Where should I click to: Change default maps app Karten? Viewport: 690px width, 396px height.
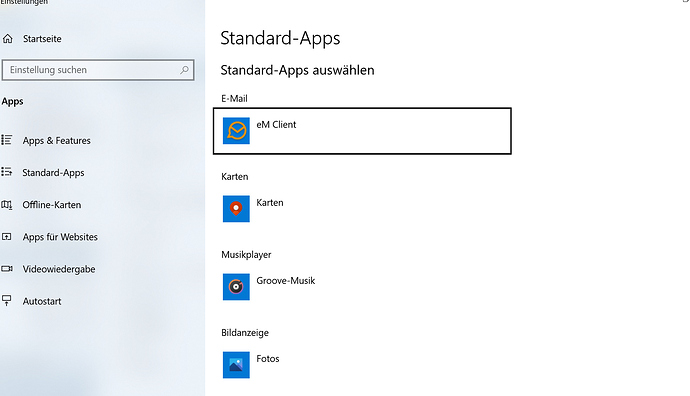(362, 209)
